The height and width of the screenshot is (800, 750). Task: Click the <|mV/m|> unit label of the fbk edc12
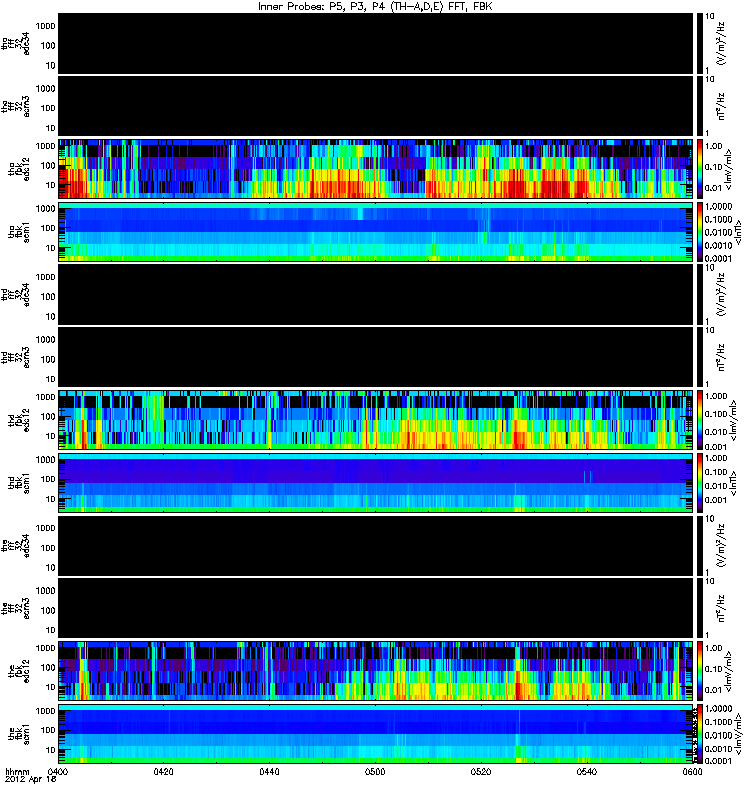(x=728, y=671)
